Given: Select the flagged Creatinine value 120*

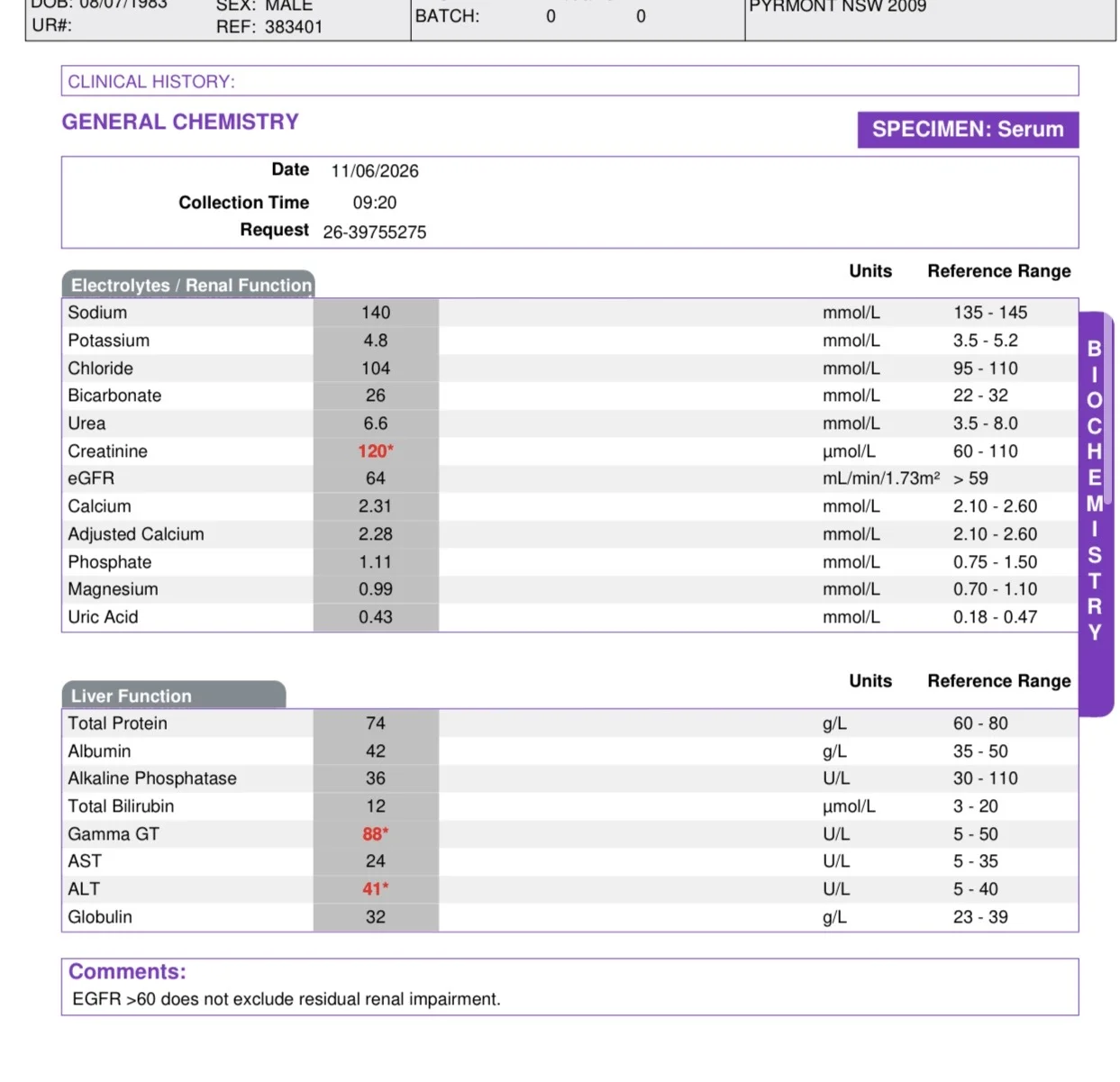Looking at the screenshot, I should [x=376, y=451].
